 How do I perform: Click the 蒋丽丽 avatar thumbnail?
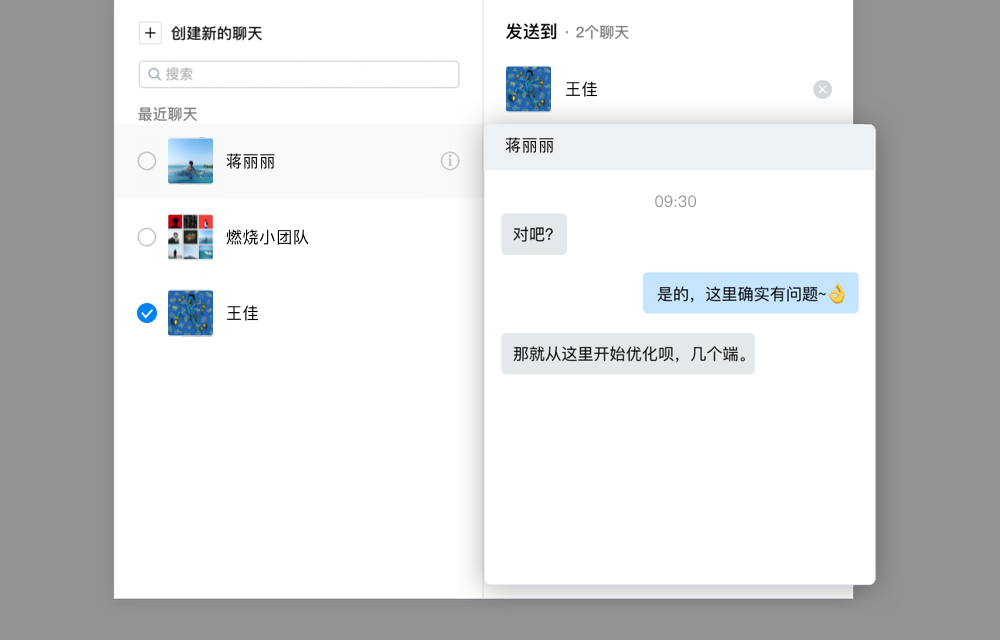pyautogui.click(x=190, y=161)
